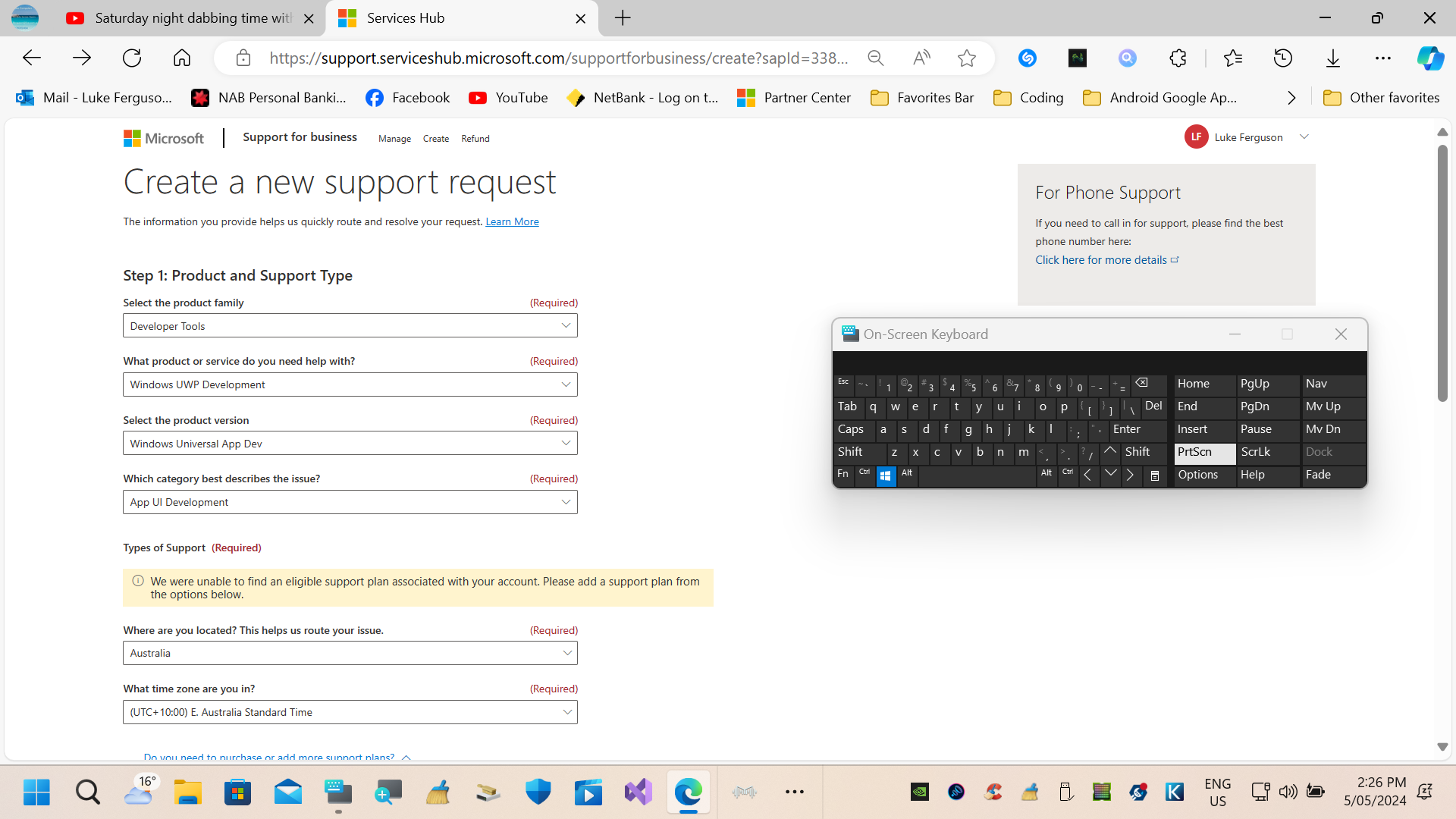Open Visual Studio from taskbar
The width and height of the screenshot is (1456, 819).
point(639,792)
